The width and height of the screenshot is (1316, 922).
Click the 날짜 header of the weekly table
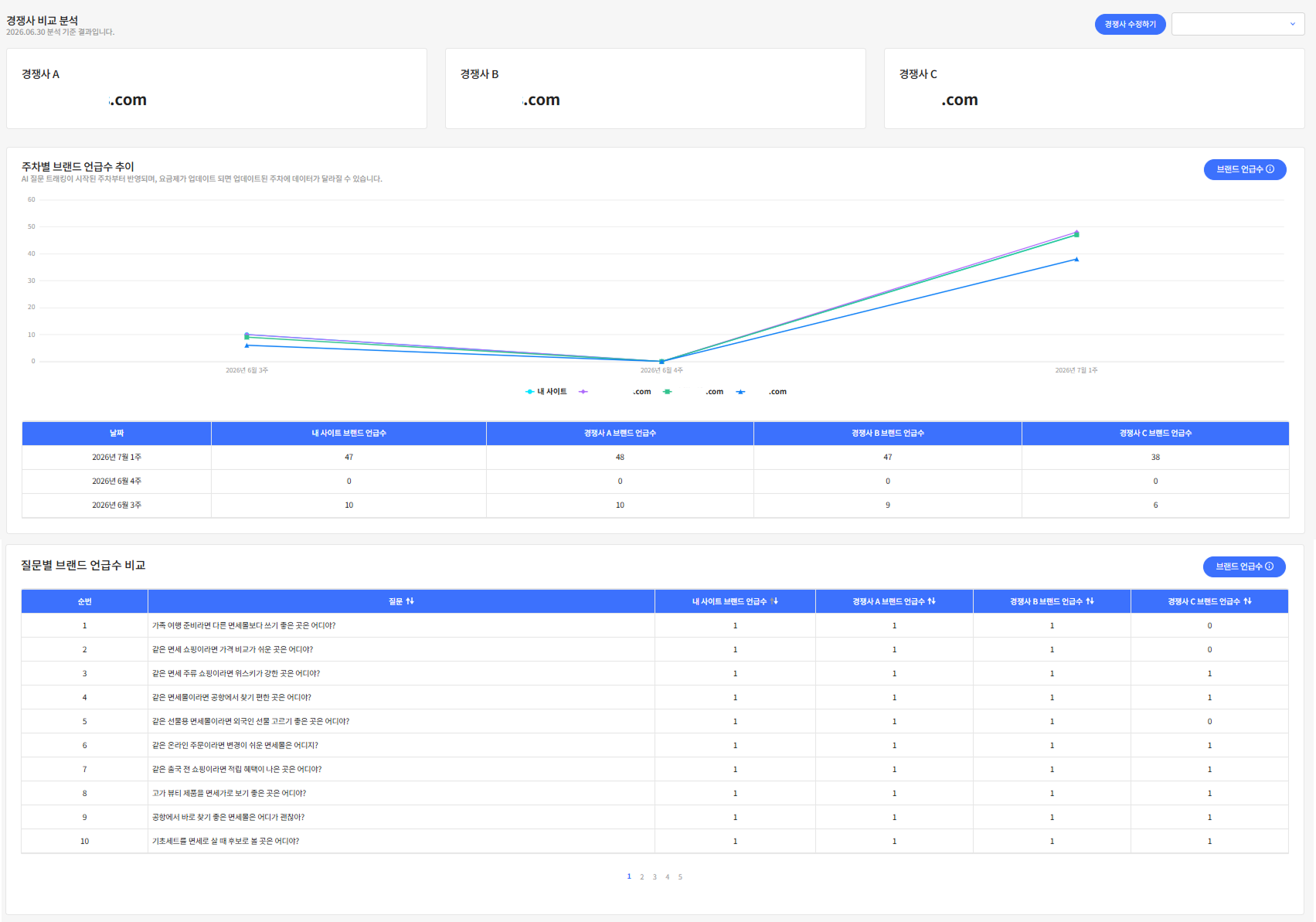coord(117,434)
